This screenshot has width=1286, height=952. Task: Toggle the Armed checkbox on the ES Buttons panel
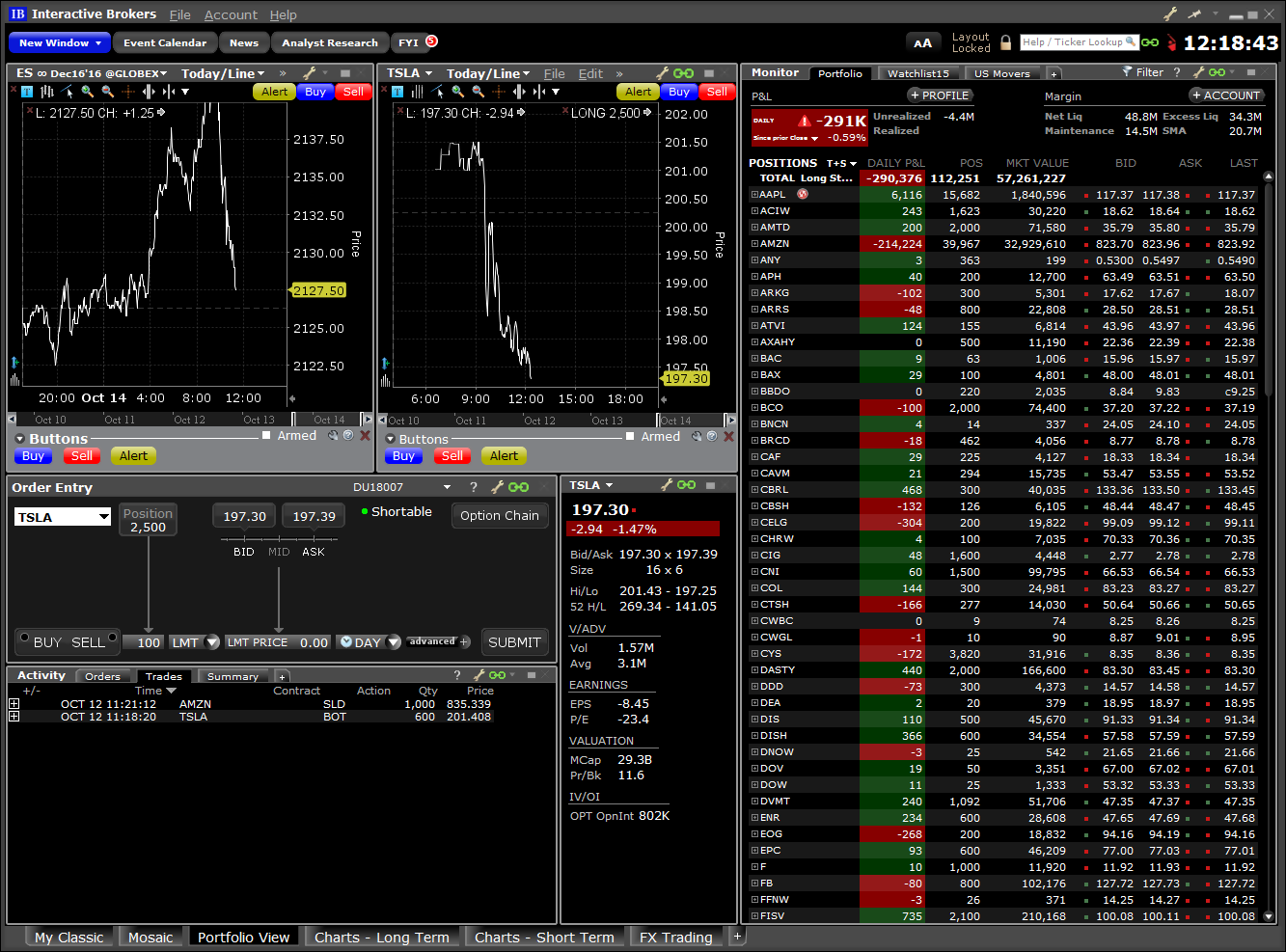[266, 435]
